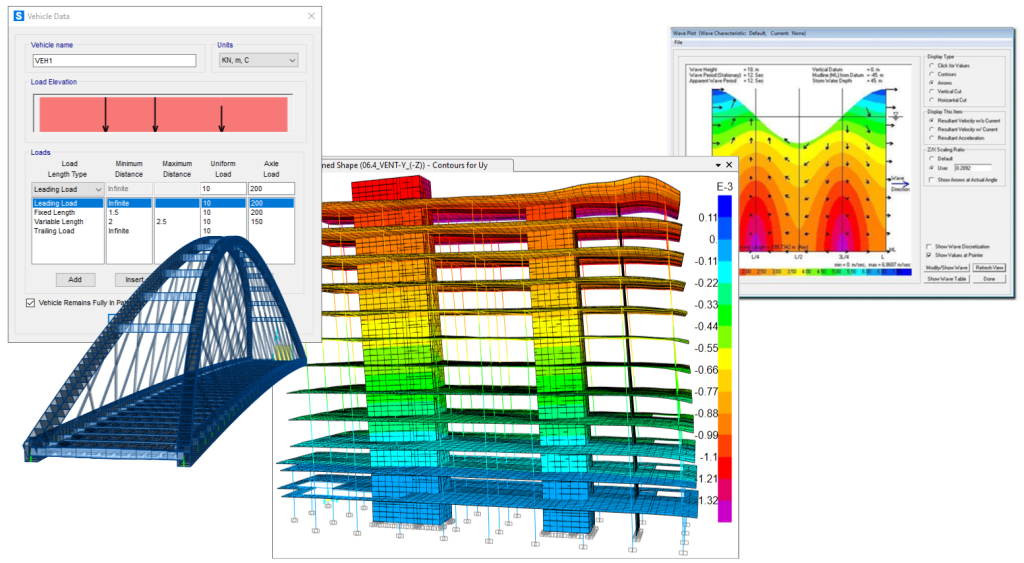Viewport: 1024px width, 563px height.
Task: Click the Uniform Load input field showing 10
Action: coord(223,189)
